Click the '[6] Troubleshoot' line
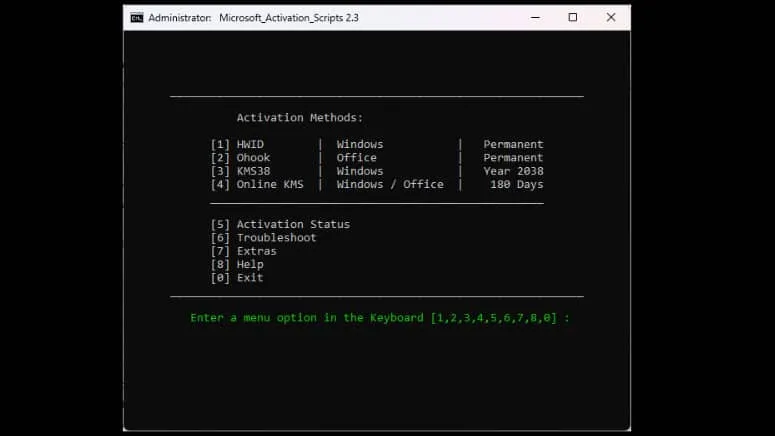Viewport: 775px width, 436px height. click(x=263, y=238)
